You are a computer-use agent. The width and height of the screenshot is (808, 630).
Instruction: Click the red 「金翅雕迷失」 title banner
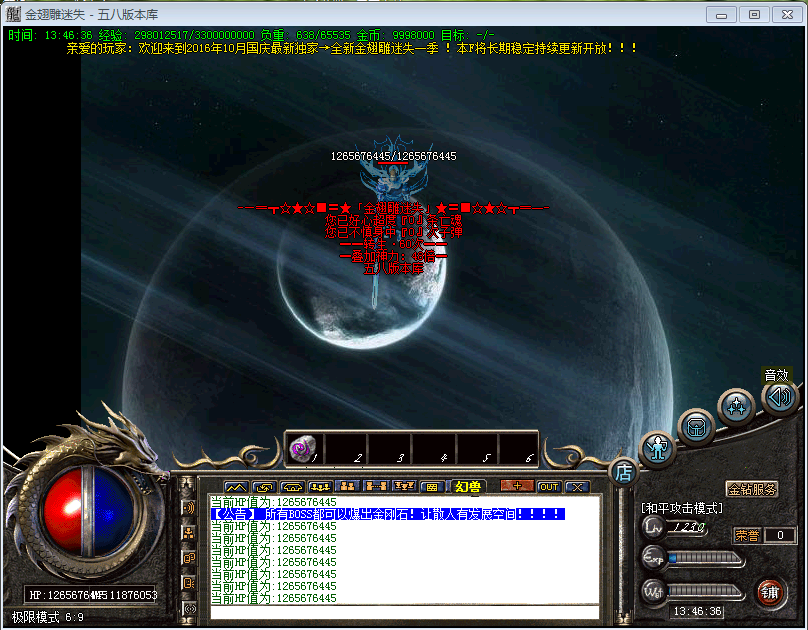pyautogui.click(x=393, y=208)
